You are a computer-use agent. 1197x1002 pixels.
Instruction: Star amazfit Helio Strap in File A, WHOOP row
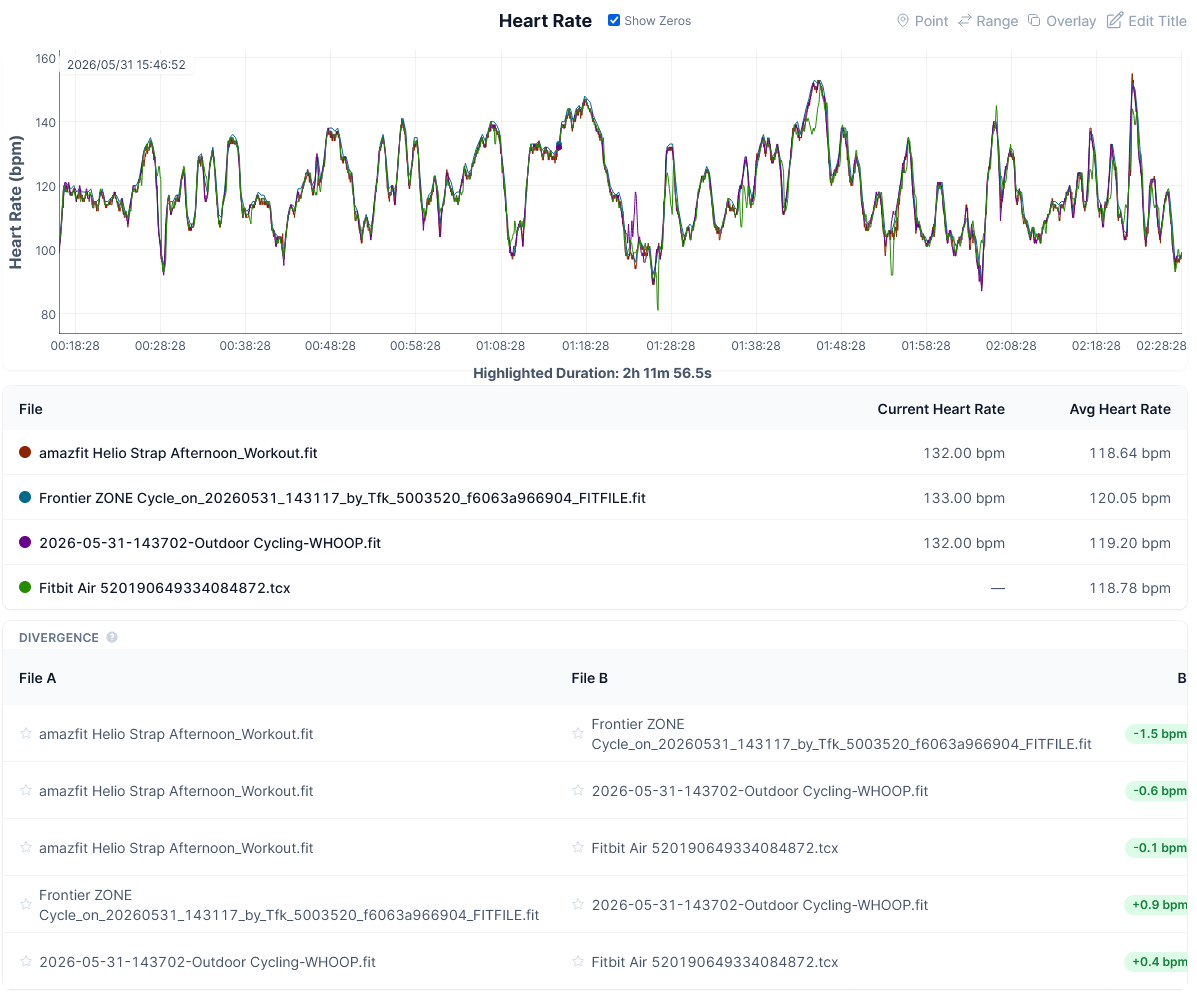26,791
